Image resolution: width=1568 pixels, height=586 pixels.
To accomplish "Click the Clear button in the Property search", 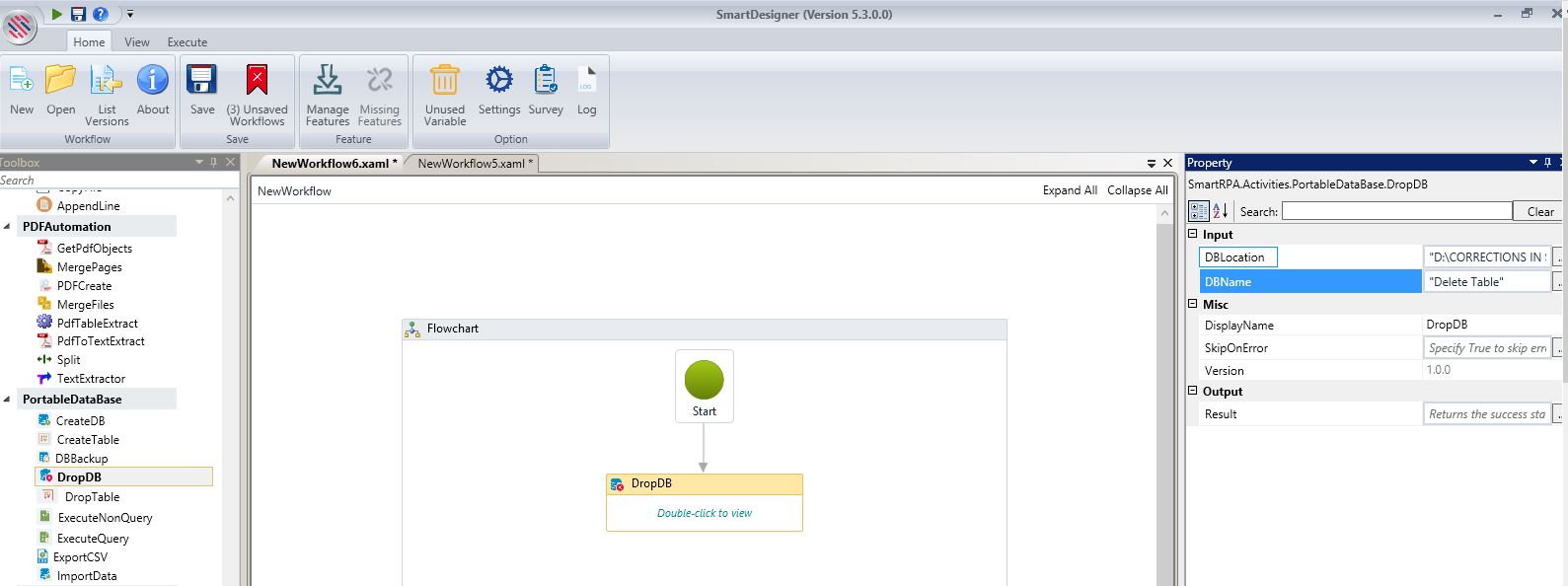I will 1539,211.
